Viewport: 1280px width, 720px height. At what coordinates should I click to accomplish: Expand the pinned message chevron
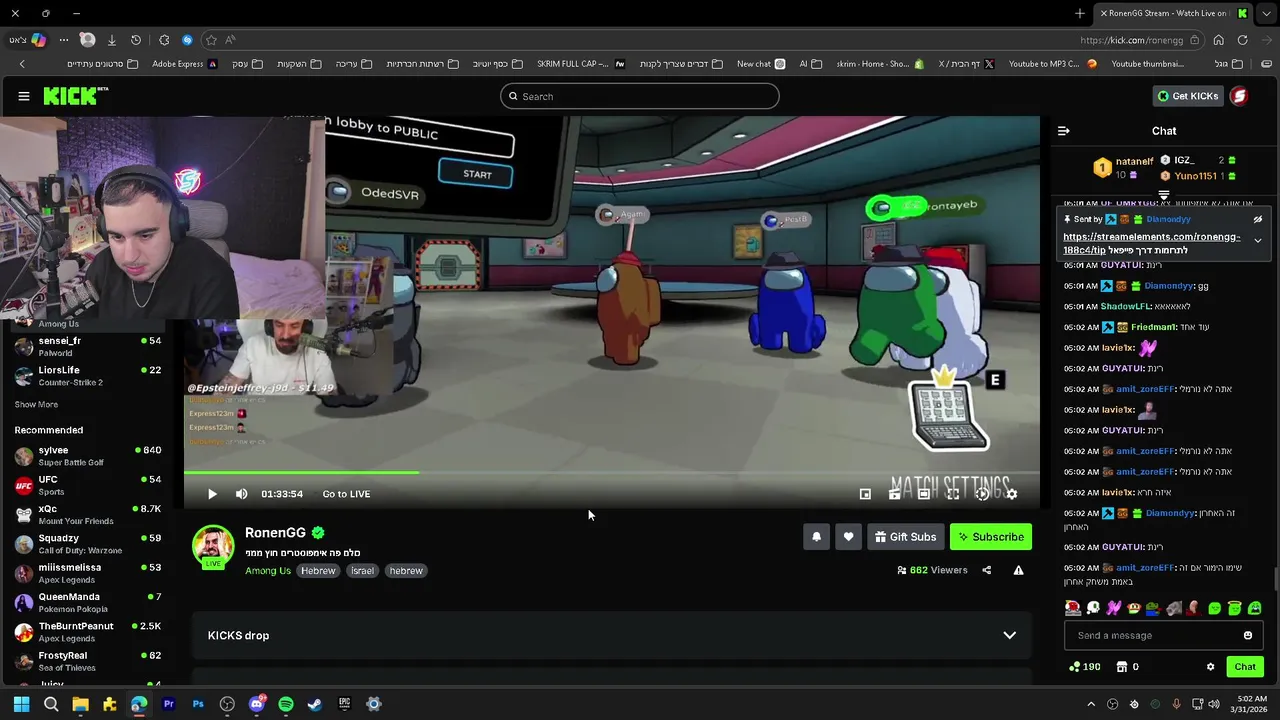(1258, 241)
